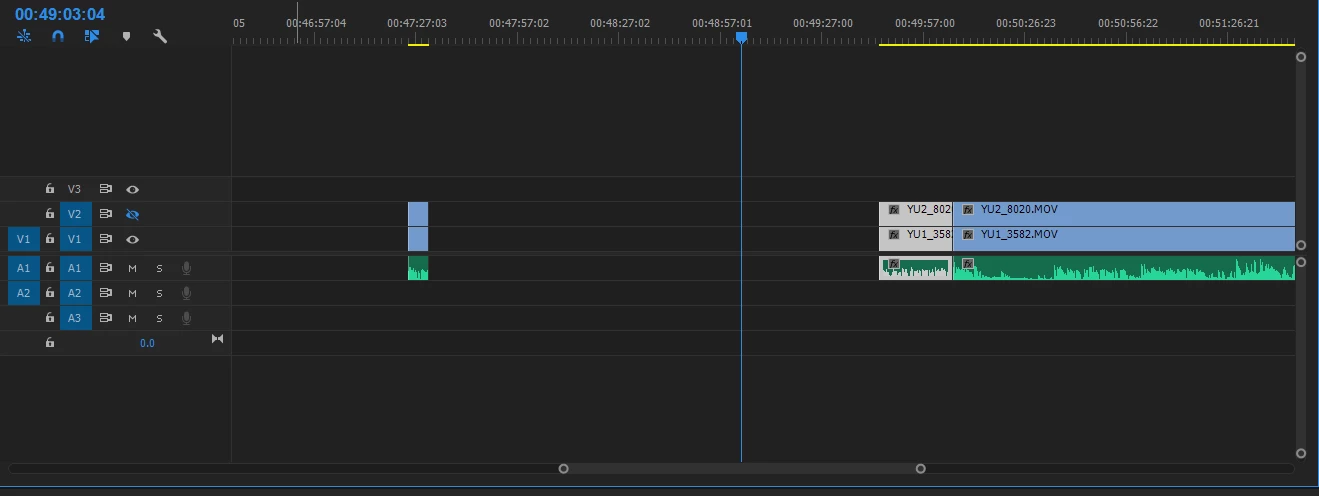Mute audio track A2
Image resolution: width=1319 pixels, height=496 pixels.
coord(132,293)
